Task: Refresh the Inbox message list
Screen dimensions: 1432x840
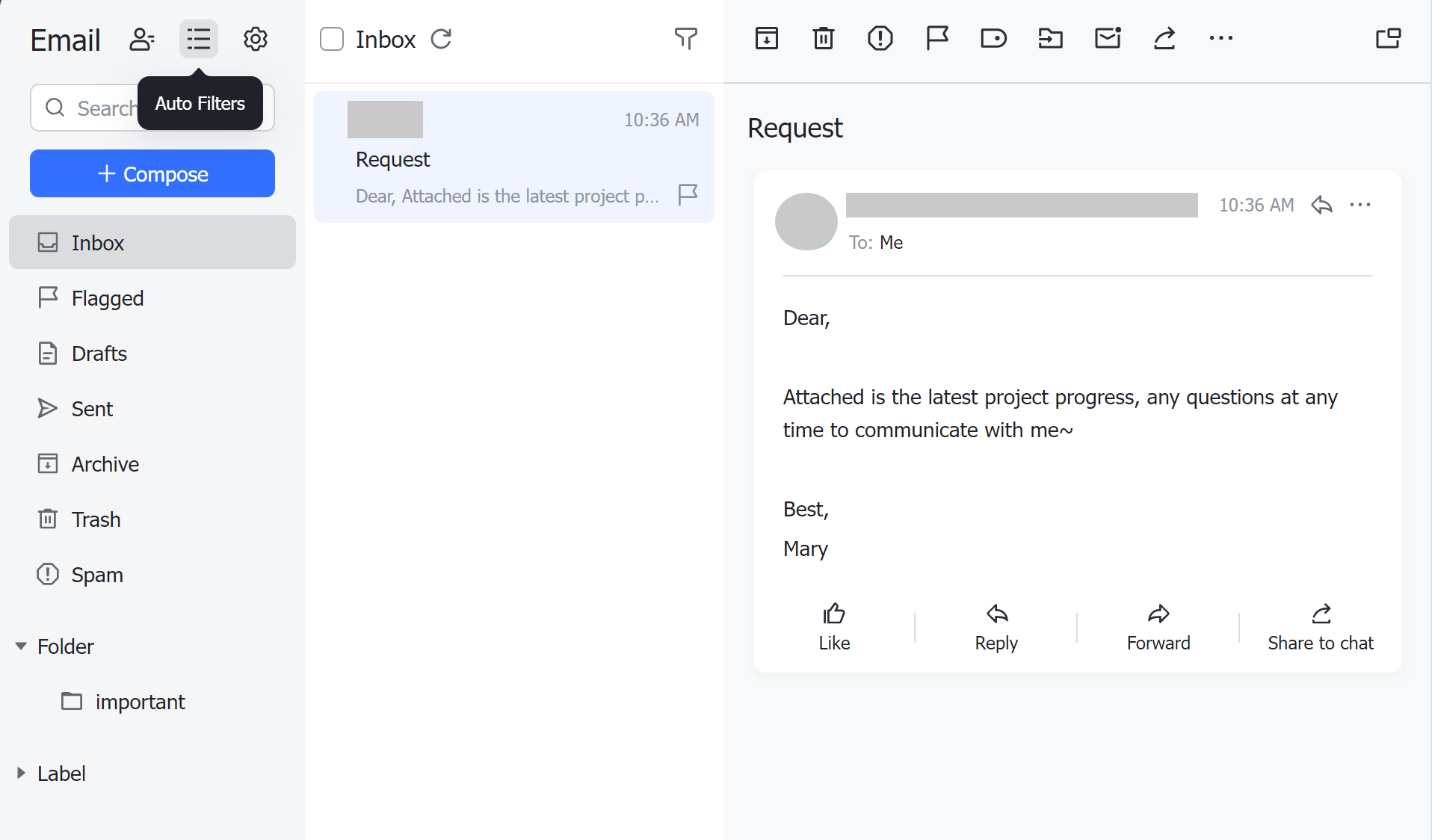Action: (x=441, y=39)
